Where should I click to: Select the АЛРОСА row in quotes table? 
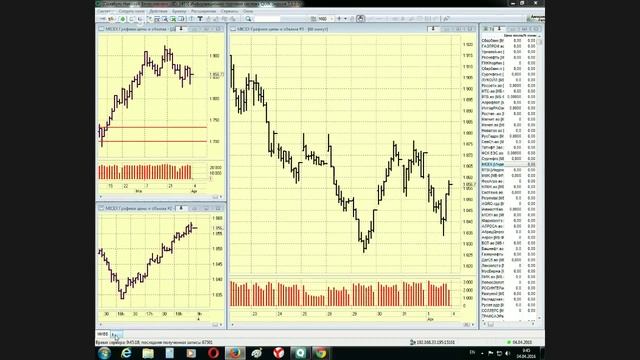point(509,226)
